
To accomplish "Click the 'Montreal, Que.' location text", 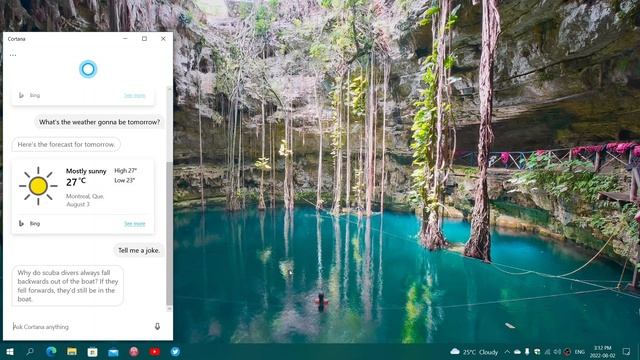I will 85,196.
